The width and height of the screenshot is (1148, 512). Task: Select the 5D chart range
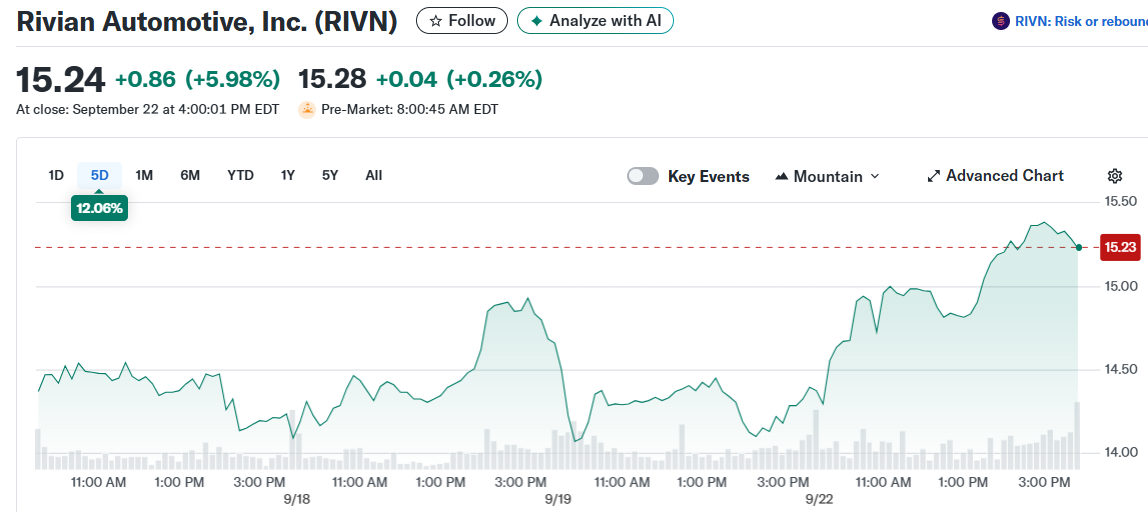[x=100, y=176]
